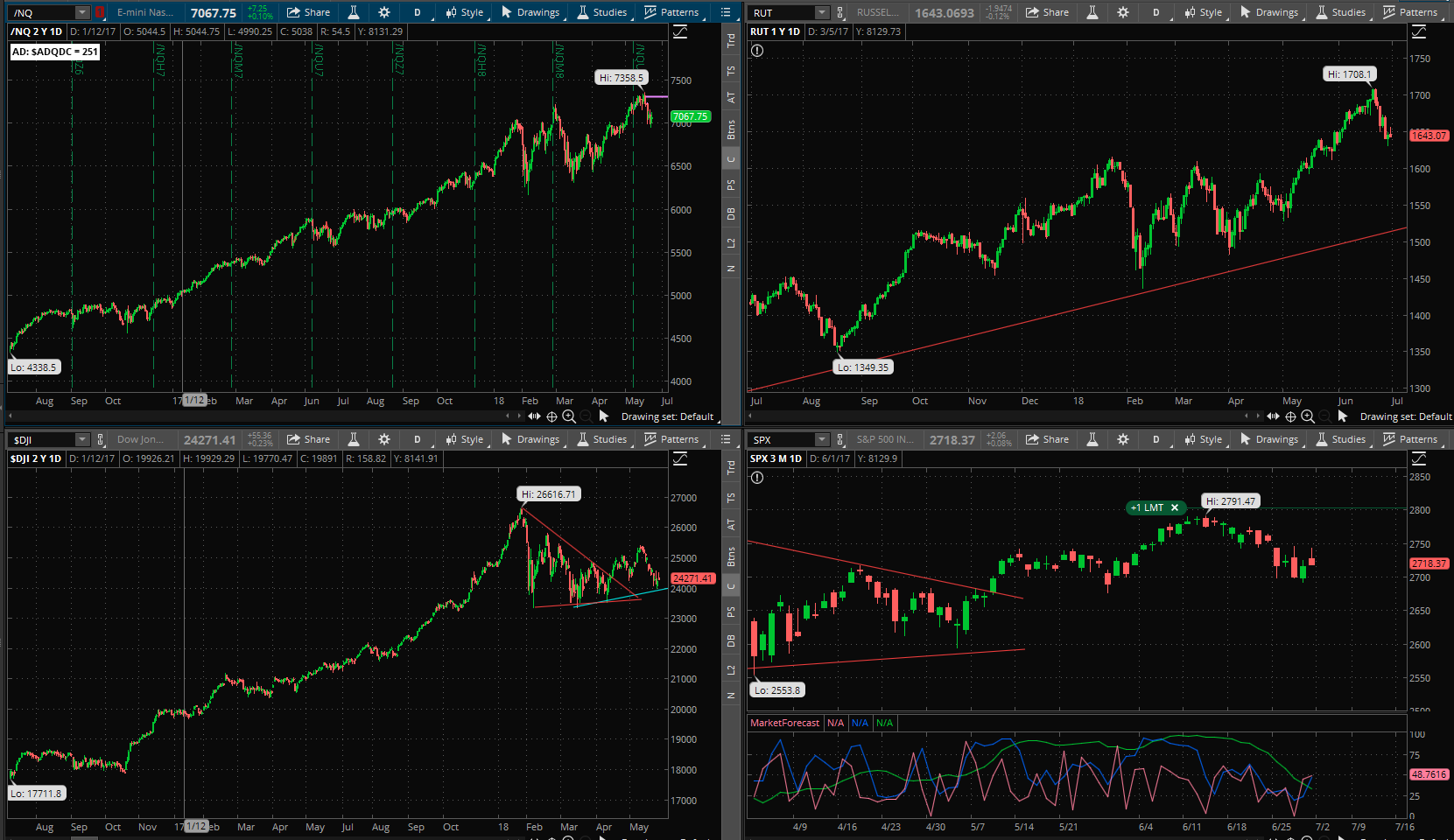Open the DB side tab beside $DJI chart
Image resolution: width=1454 pixels, height=840 pixels.
(x=731, y=640)
